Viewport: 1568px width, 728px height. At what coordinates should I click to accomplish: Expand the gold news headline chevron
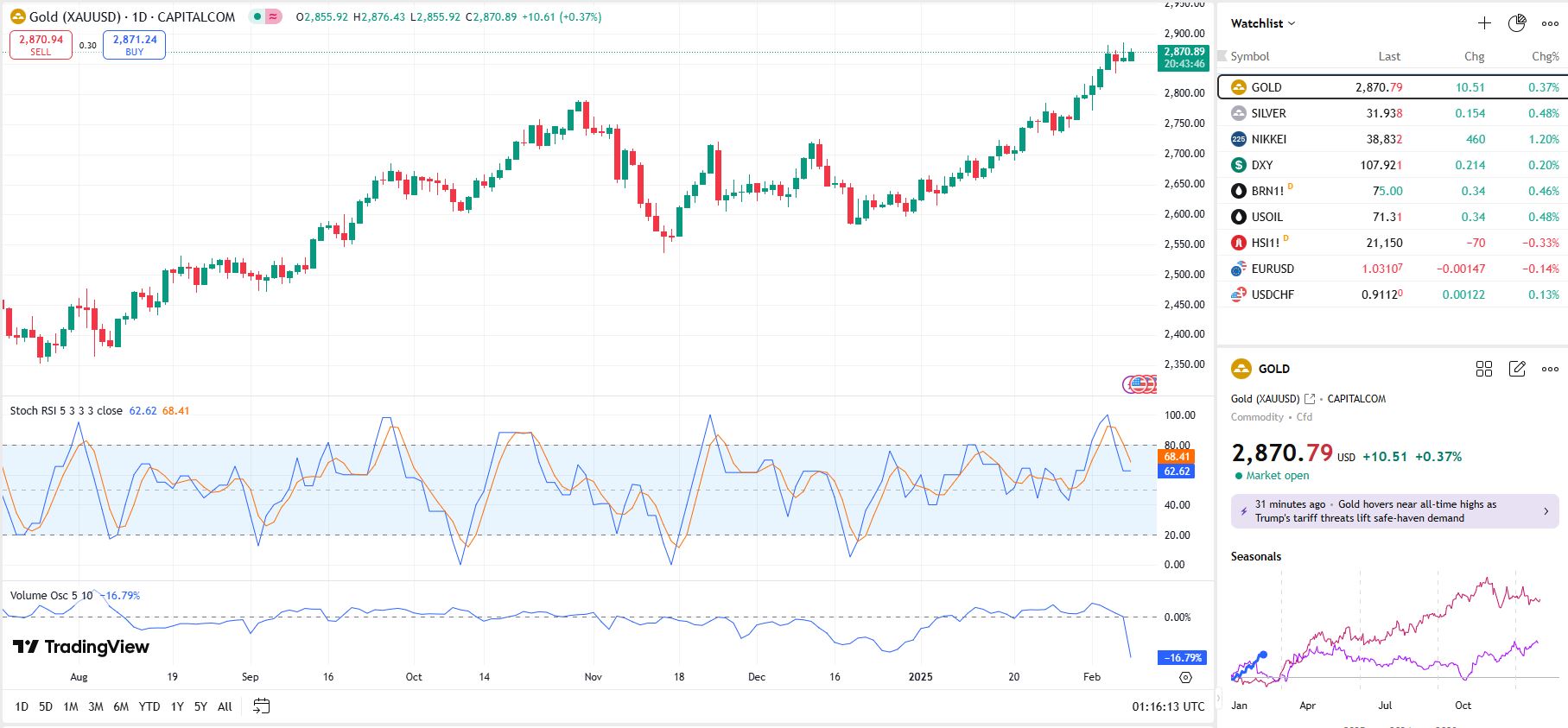coord(1546,511)
